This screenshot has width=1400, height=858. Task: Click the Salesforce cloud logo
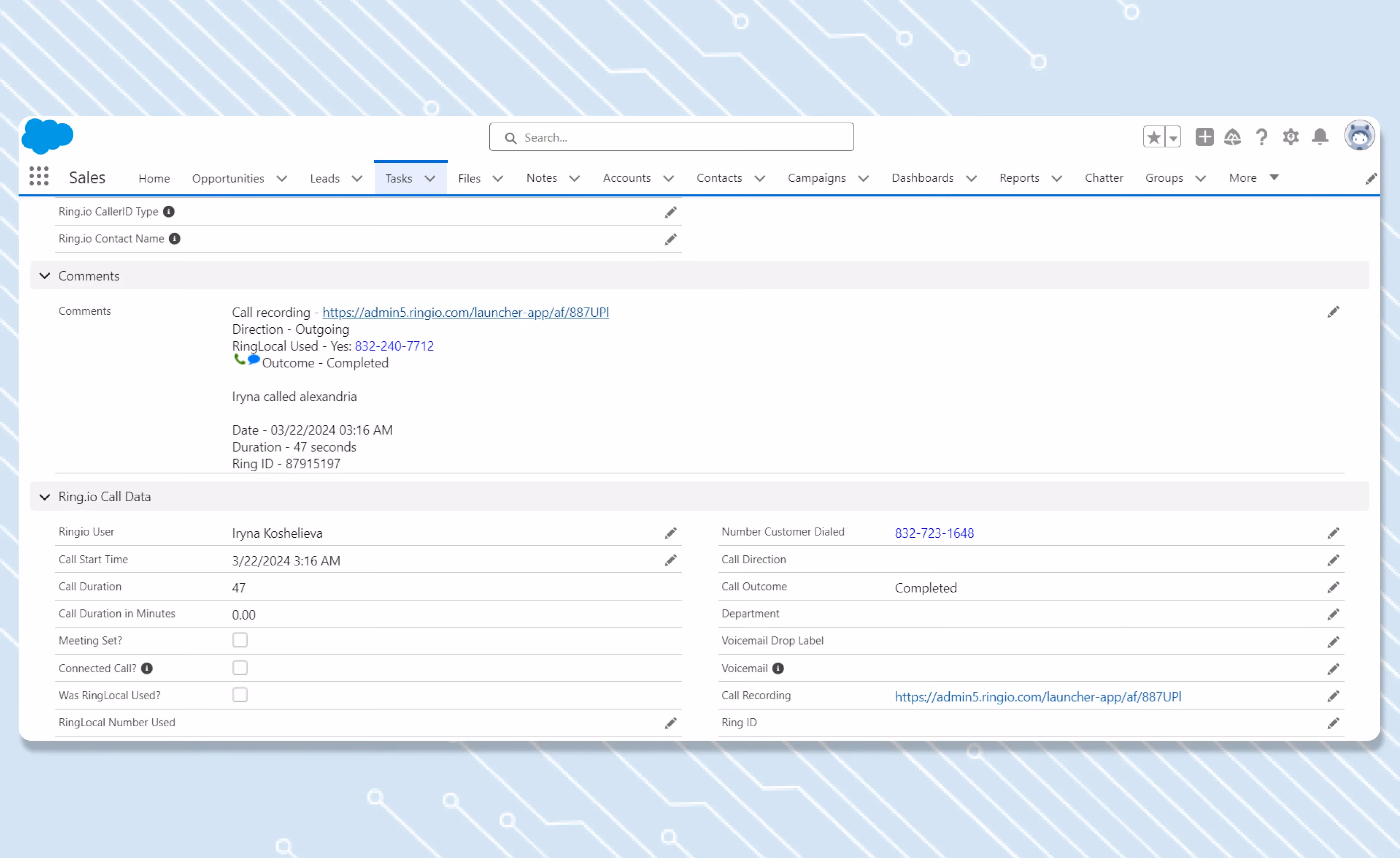click(x=47, y=136)
